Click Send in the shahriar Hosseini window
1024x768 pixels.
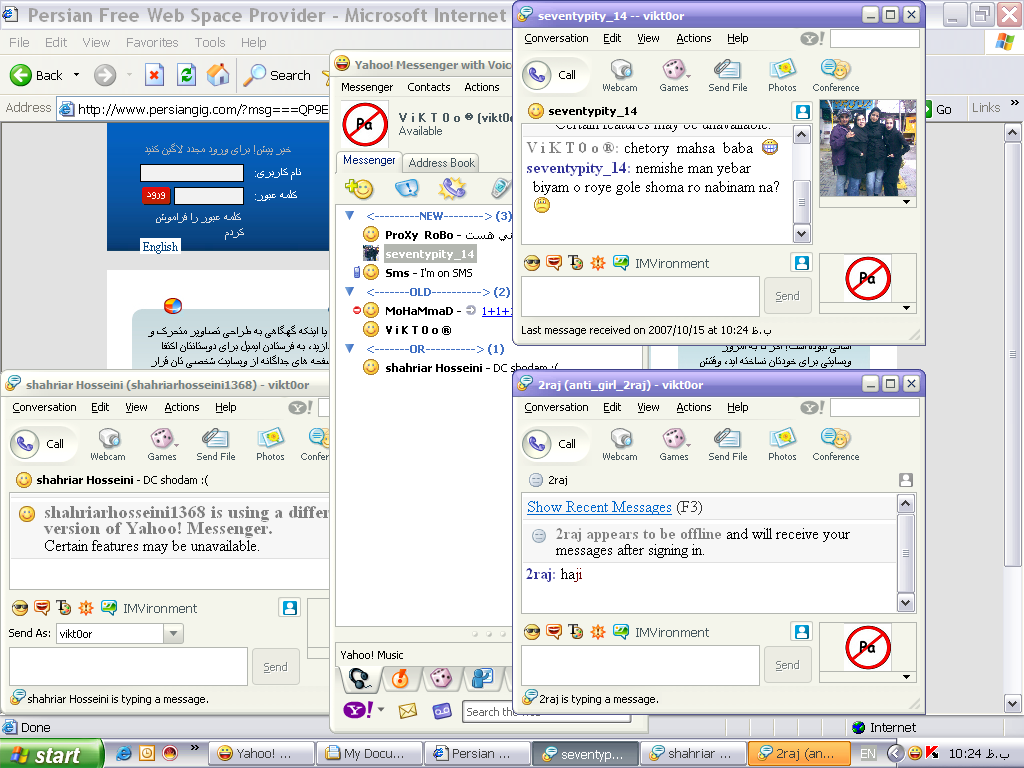click(x=275, y=667)
